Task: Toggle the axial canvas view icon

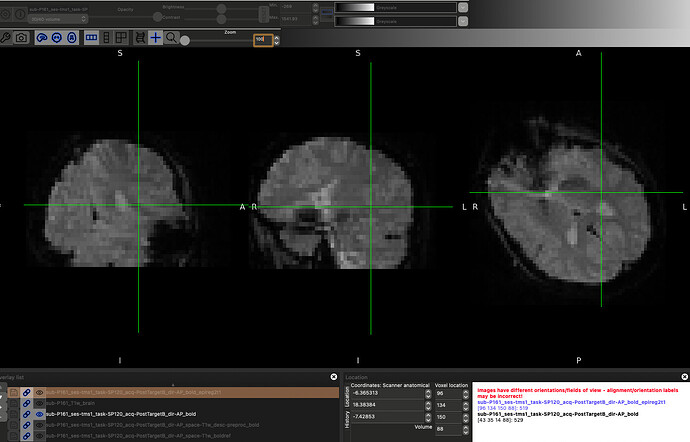Action: tap(71, 38)
